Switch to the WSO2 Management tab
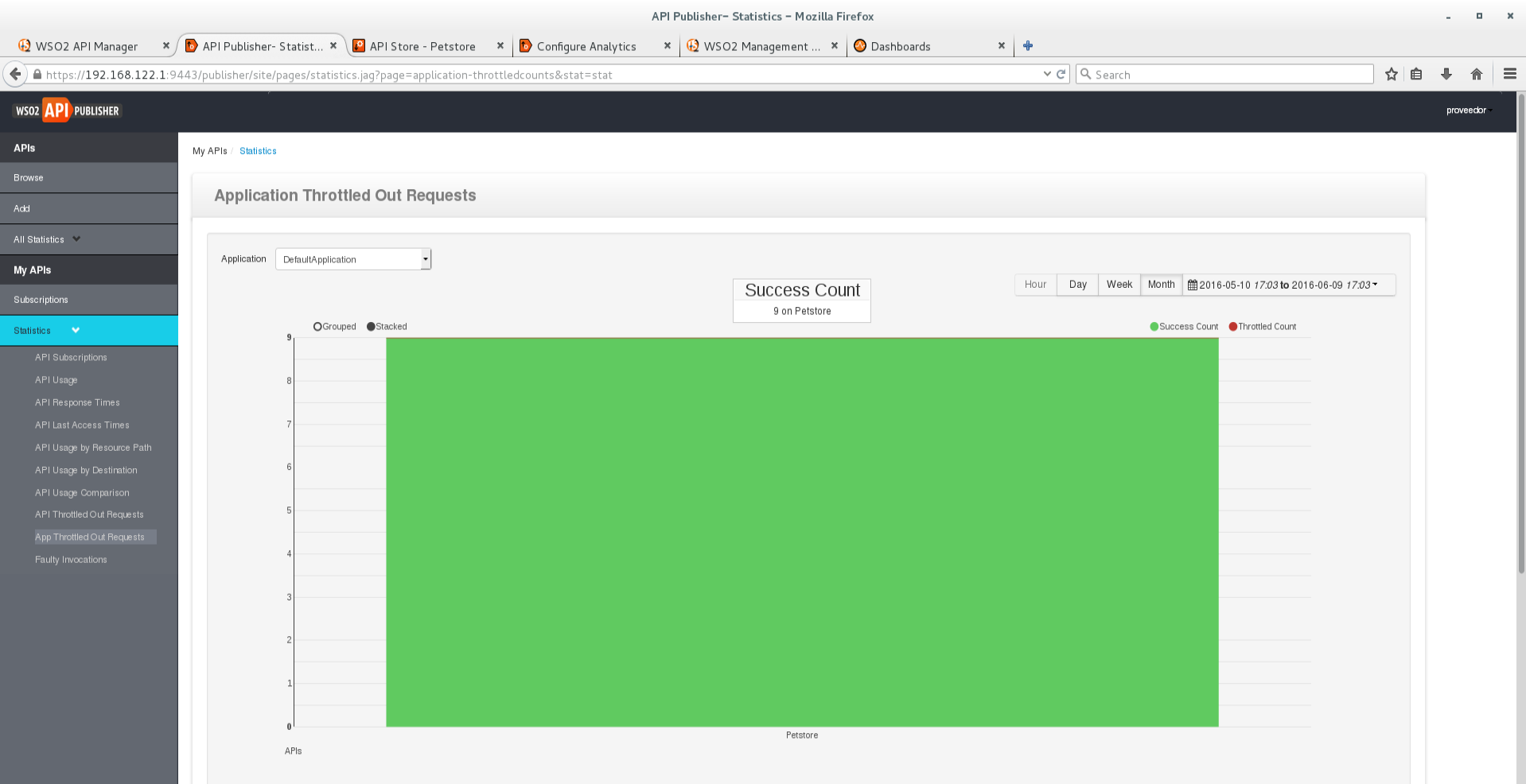The width and height of the screenshot is (1526, 784). tap(761, 46)
